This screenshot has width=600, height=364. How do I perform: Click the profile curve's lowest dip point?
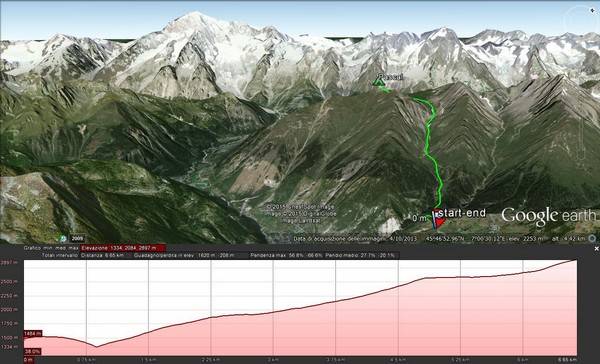point(96,347)
